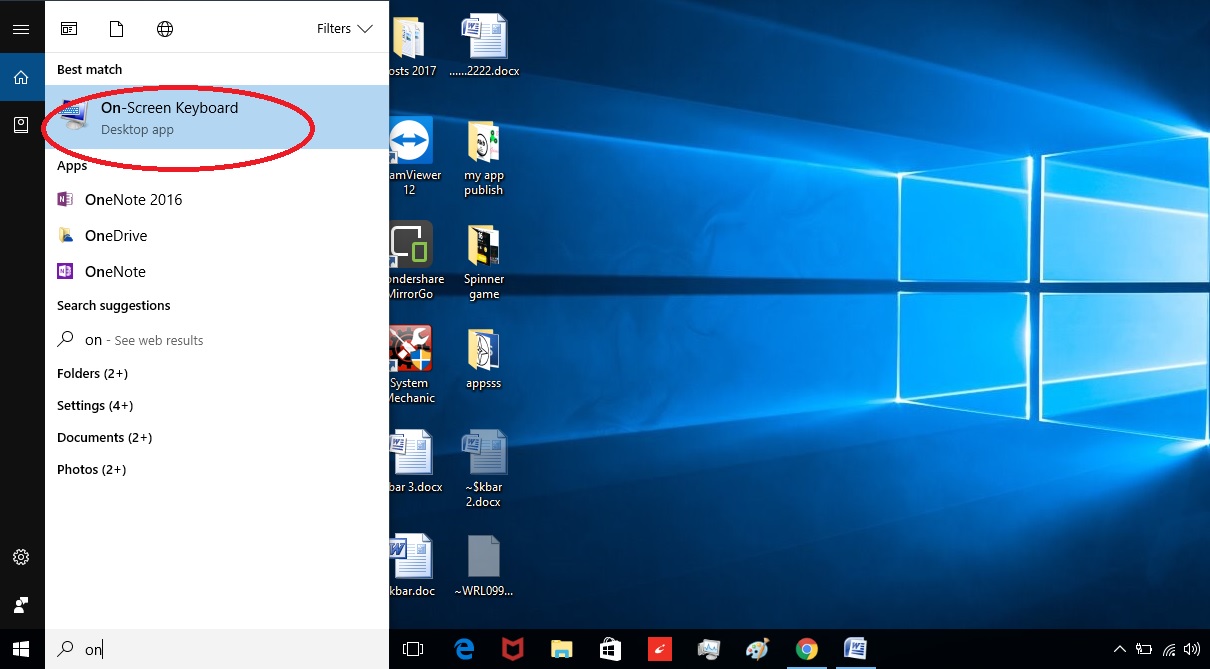Image resolution: width=1210 pixels, height=669 pixels.
Task: Select the '......2222.docx' desktop document
Action: click(x=484, y=46)
